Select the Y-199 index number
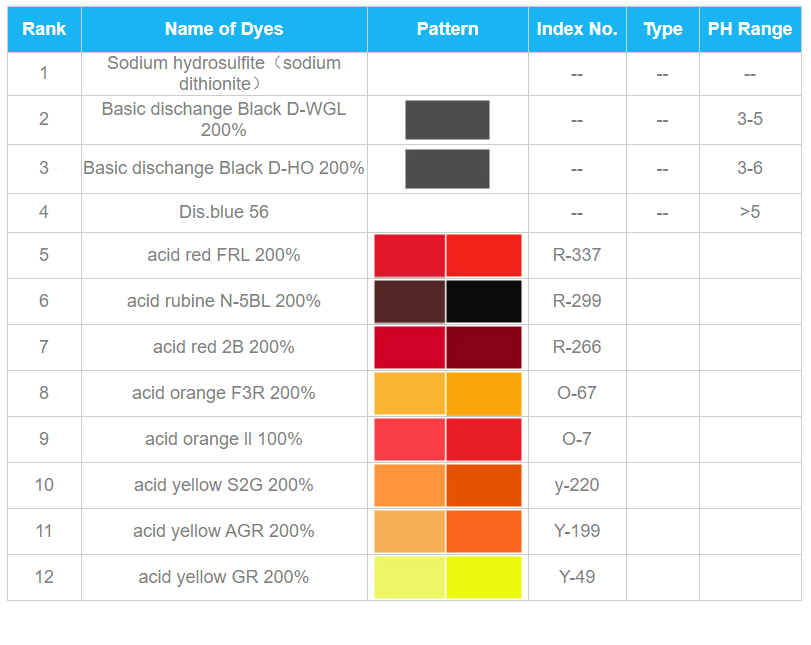 click(x=577, y=531)
